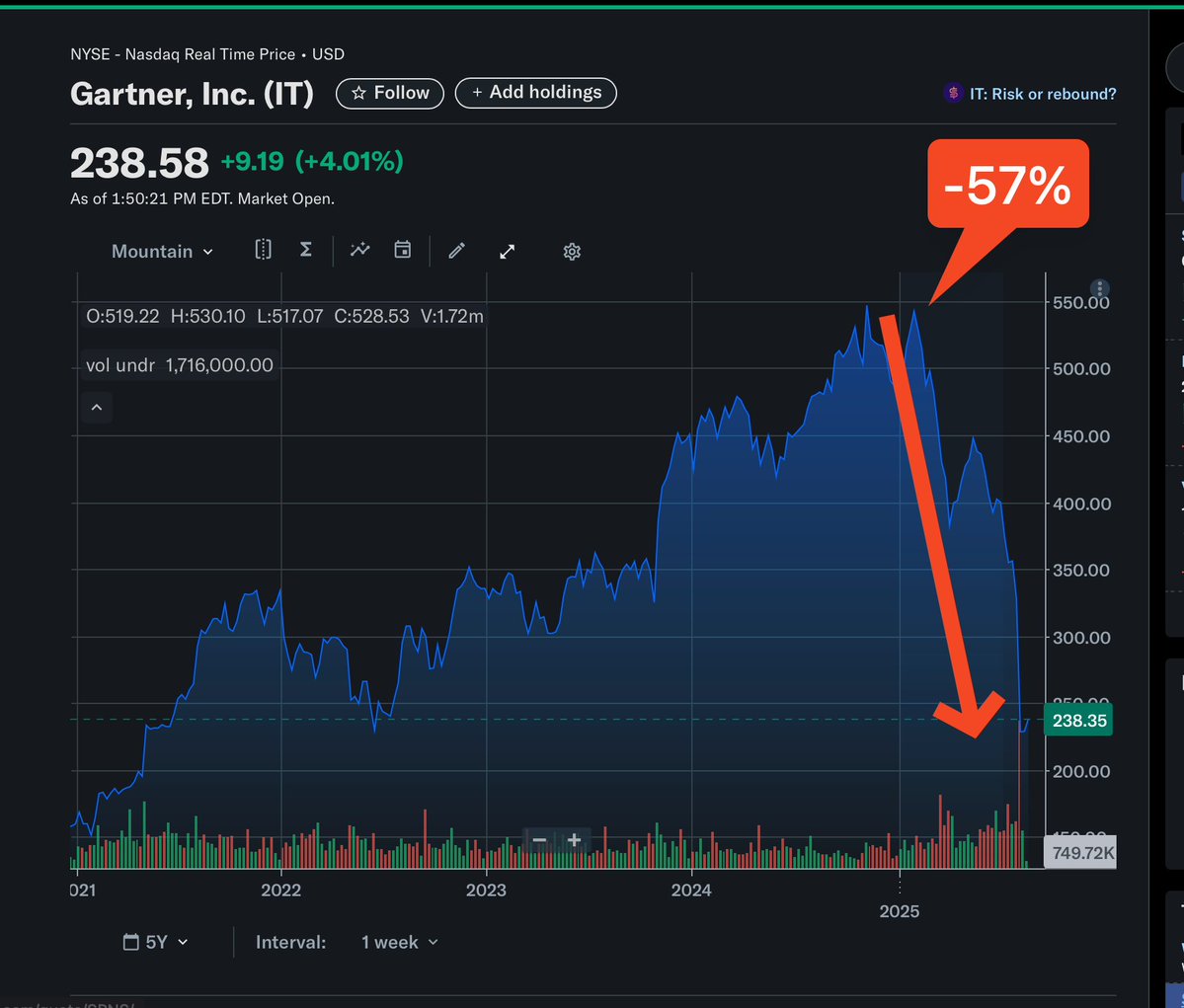Screen dimensions: 1184x1008
Task: Click the 2024 axis label
Action: (x=691, y=891)
